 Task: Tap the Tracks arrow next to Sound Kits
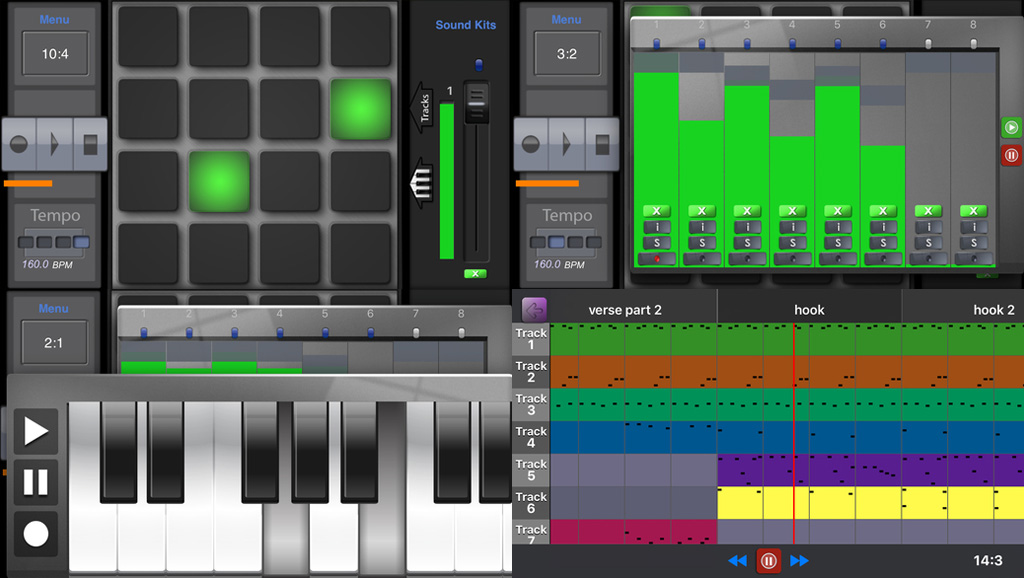(x=423, y=106)
